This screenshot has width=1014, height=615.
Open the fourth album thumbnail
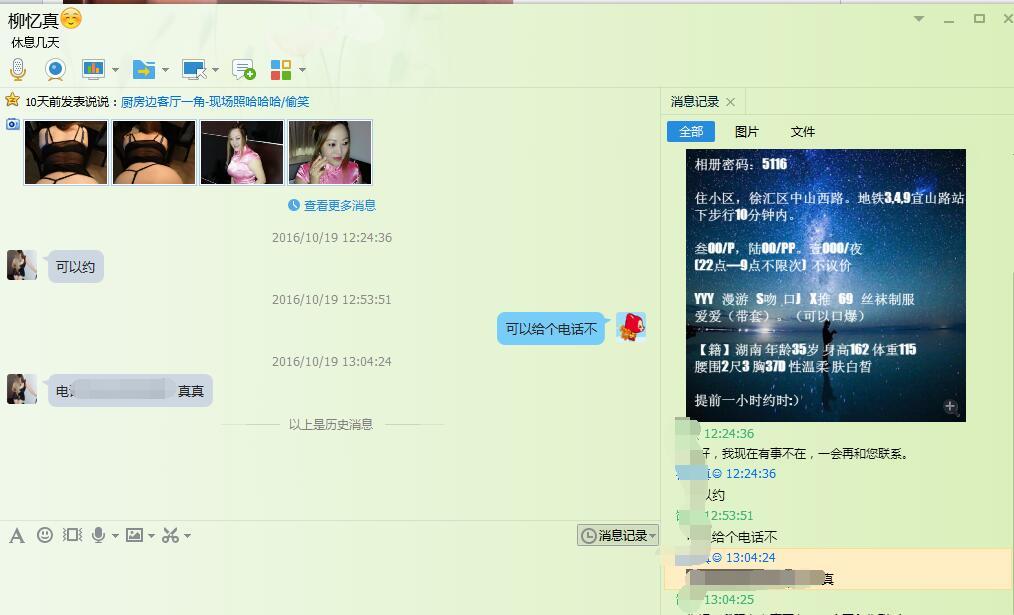coord(330,153)
